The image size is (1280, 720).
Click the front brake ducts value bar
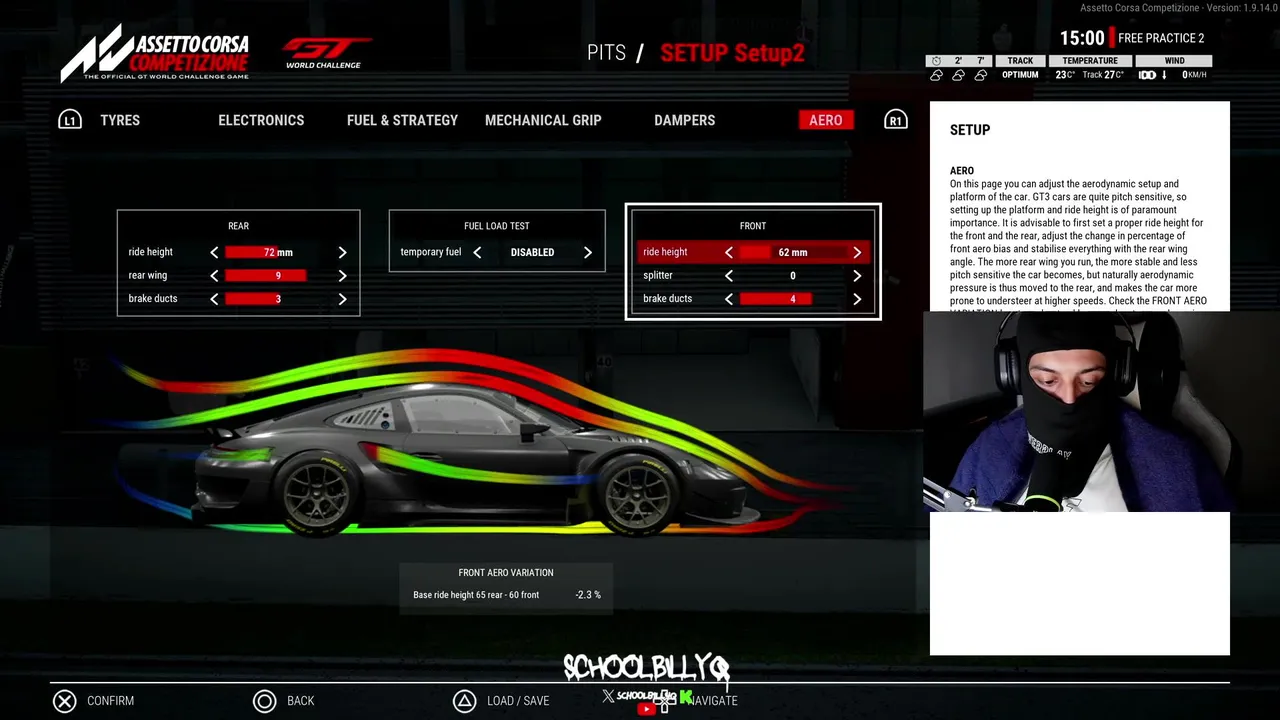[793, 299]
